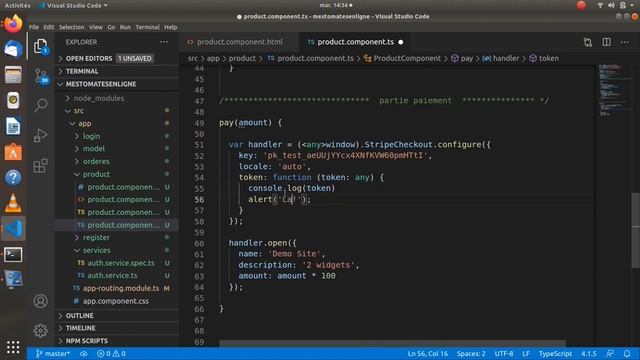The height and width of the screenshot is (360, 640).
Task: Expand the node_modules folder
Action: coord(117,98)
